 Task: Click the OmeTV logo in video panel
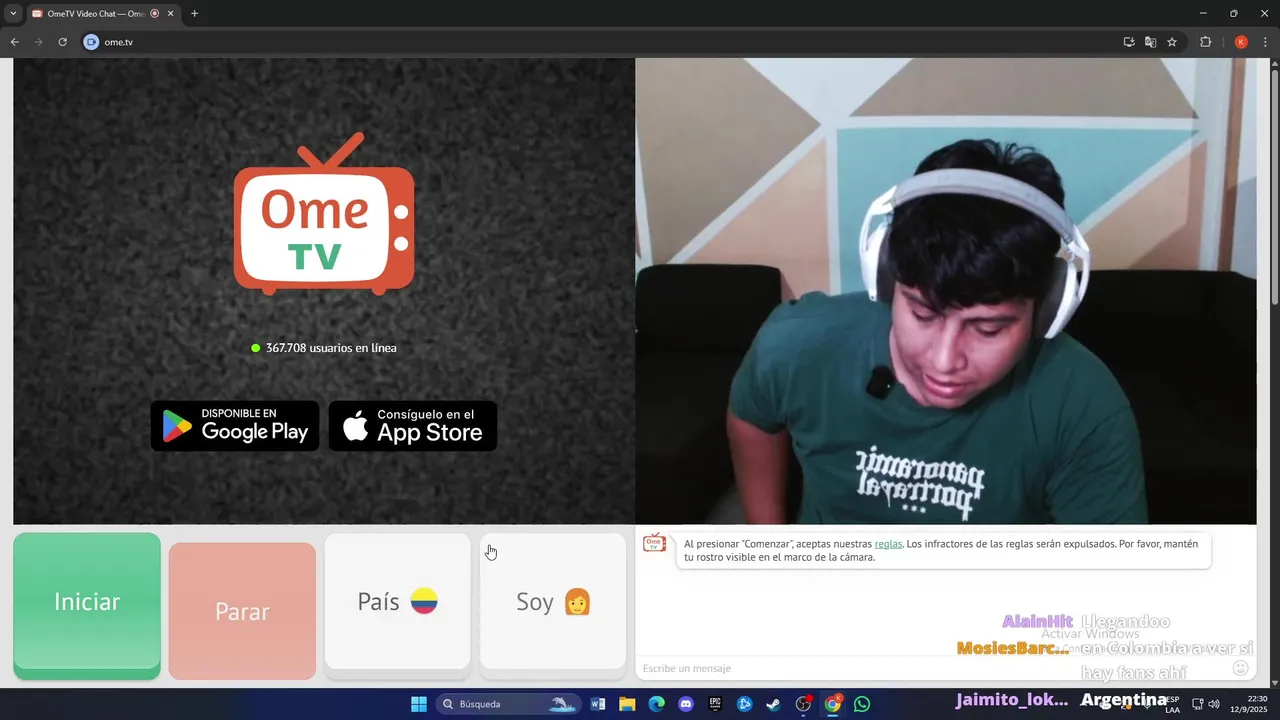324,214
